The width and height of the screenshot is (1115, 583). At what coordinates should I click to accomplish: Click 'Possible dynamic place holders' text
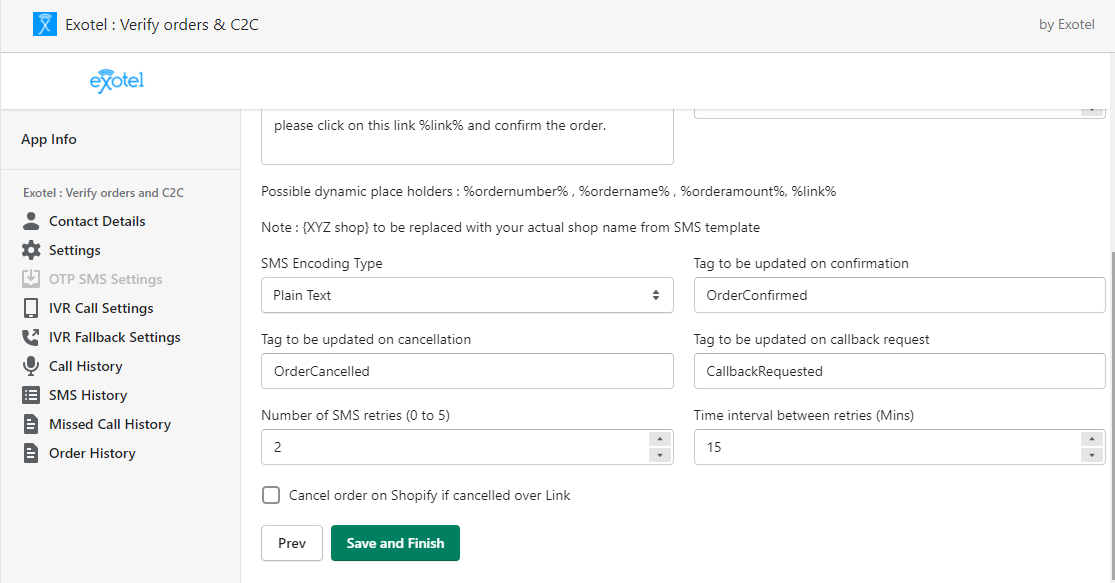pyautogui.click(x=548, y=191)
